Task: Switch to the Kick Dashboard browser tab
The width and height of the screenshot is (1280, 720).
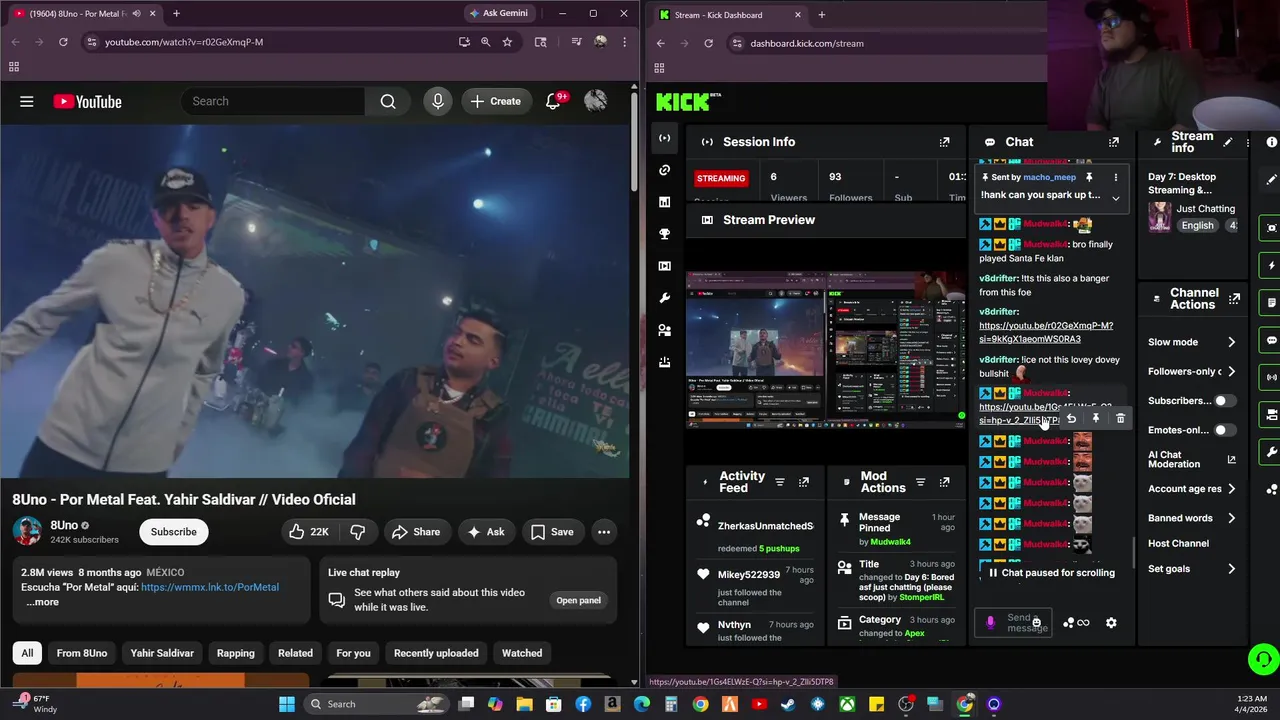Action: point(727,15)
